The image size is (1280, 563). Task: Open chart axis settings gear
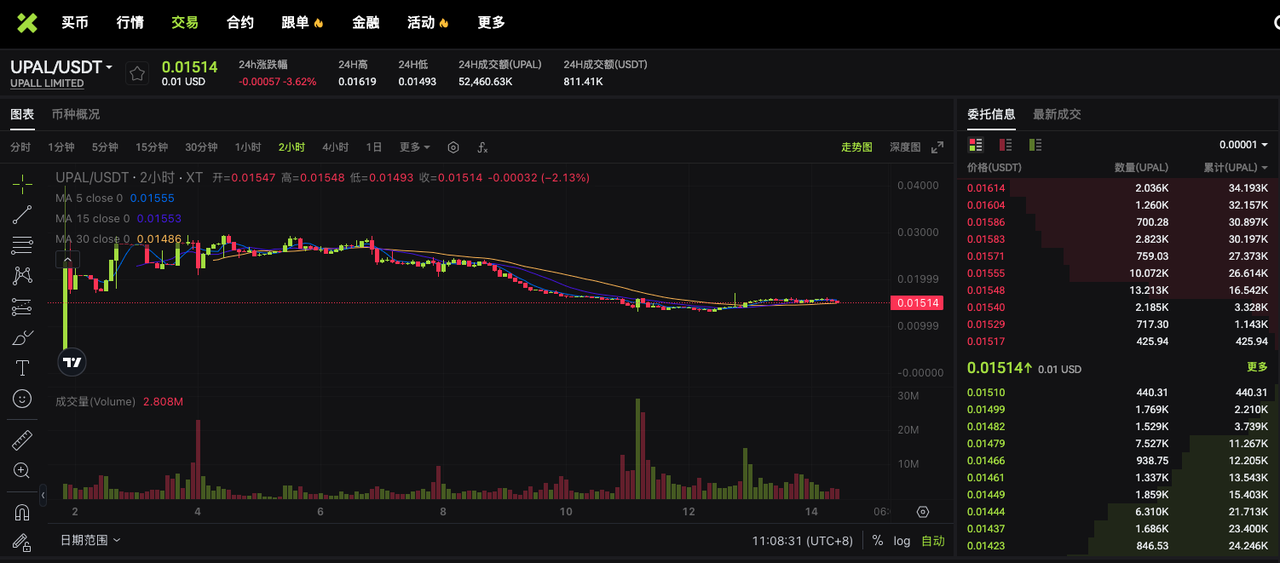coord(923,512)
